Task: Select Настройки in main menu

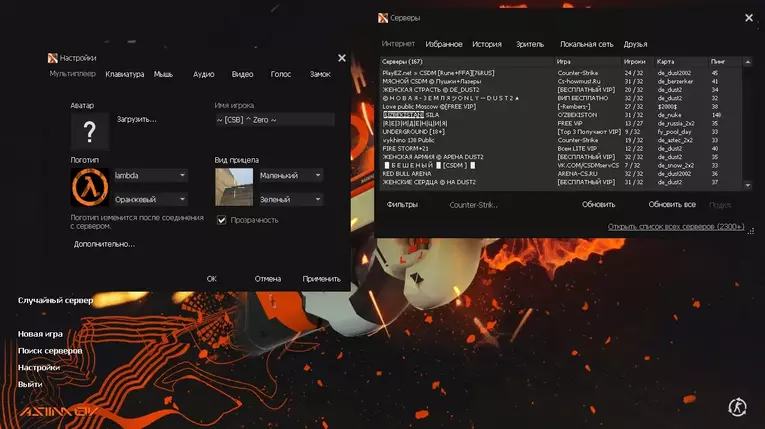Action: pyautogui.click(x=39, y=368)
